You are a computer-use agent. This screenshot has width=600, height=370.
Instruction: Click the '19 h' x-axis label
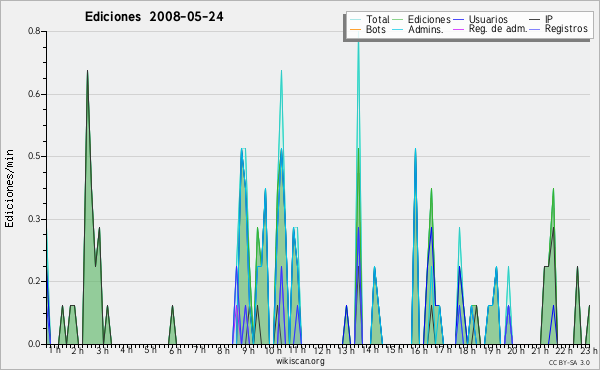[492, 350]
